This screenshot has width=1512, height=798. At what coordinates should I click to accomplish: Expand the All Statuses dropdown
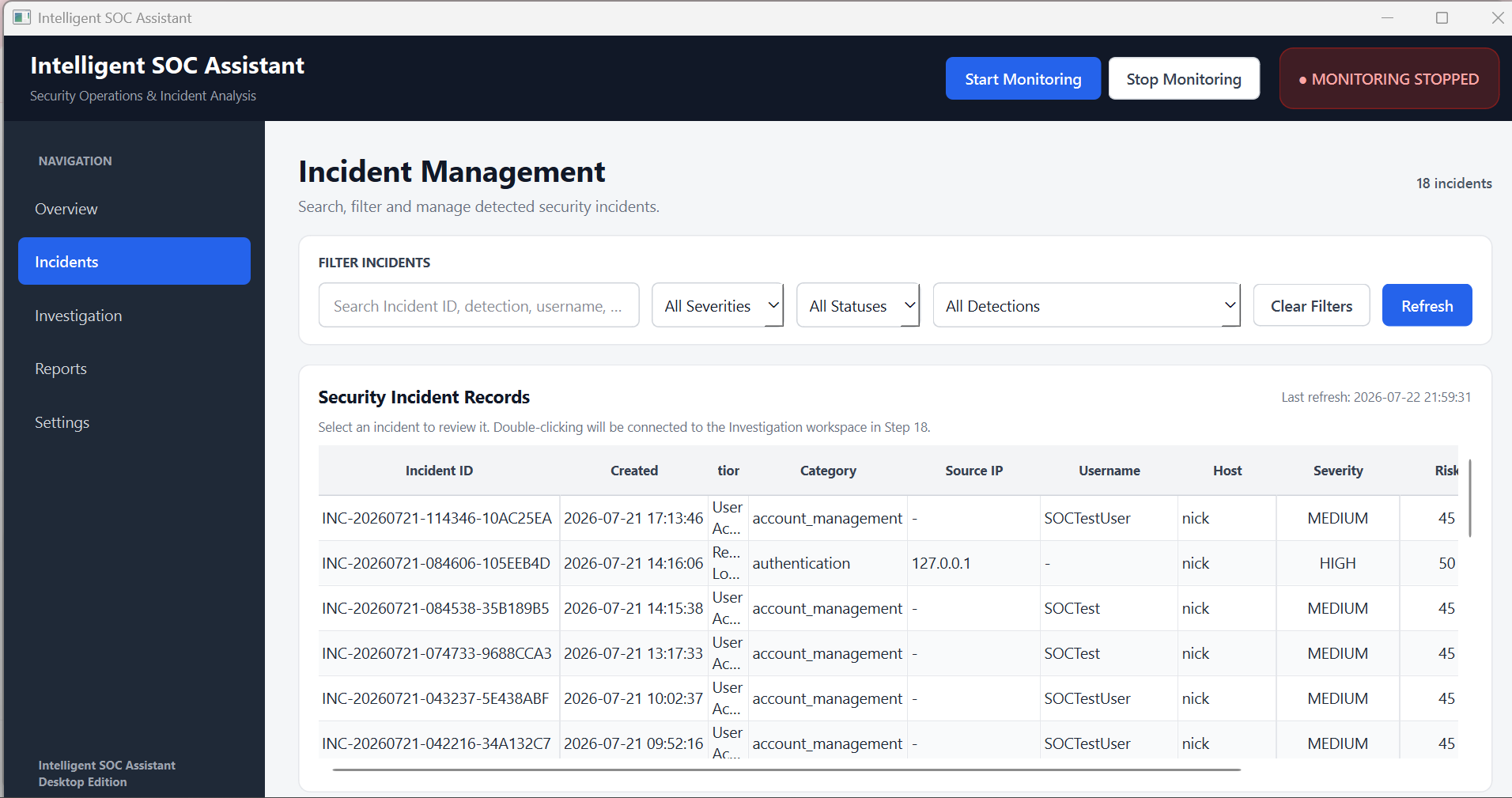tap(858, 305)
